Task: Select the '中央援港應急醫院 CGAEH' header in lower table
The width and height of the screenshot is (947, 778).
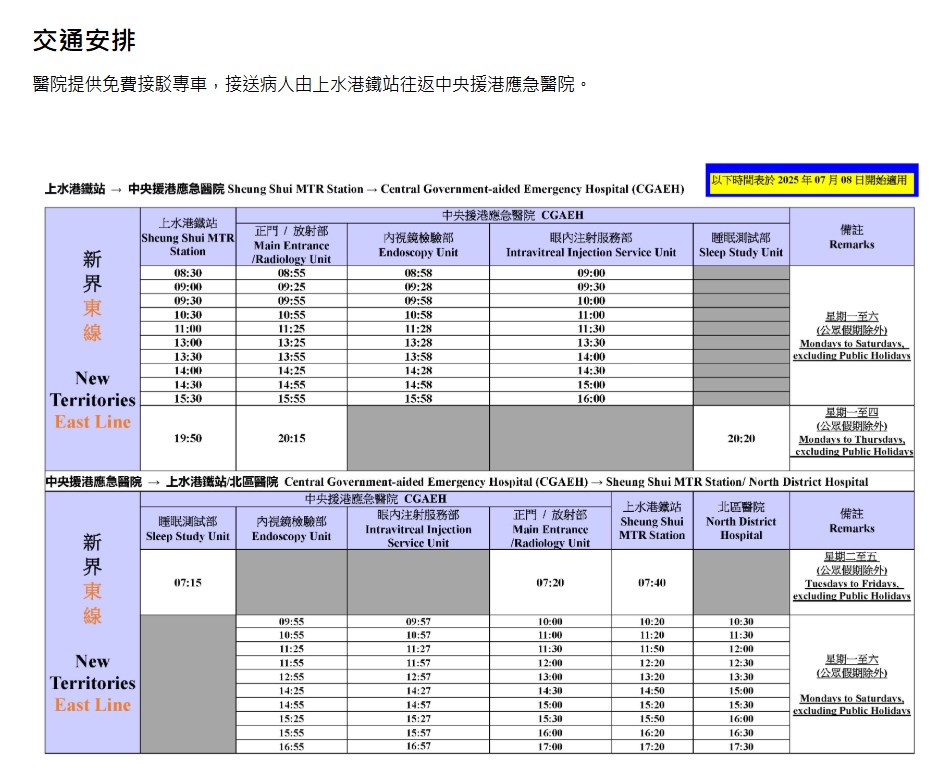Action: 376,499
